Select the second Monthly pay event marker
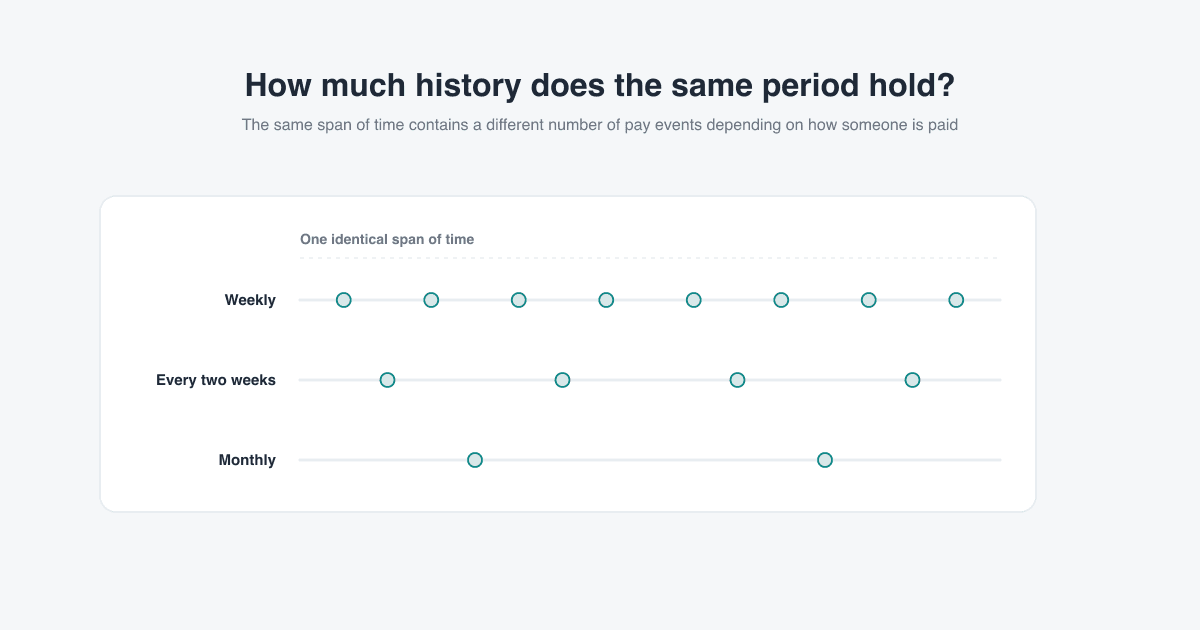This screenshot has width=1200, height=630. tap(825, 460)
